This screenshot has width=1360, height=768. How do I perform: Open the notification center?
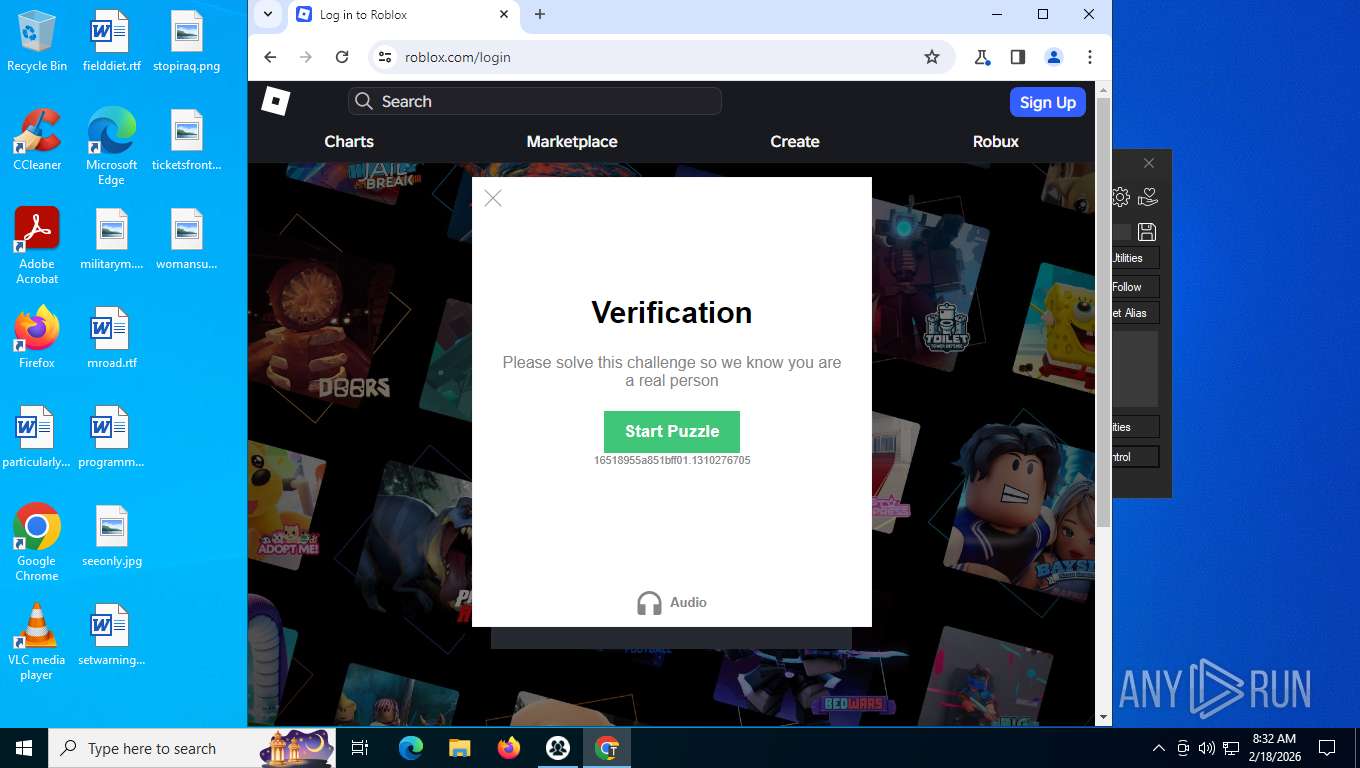(1327, 748)
